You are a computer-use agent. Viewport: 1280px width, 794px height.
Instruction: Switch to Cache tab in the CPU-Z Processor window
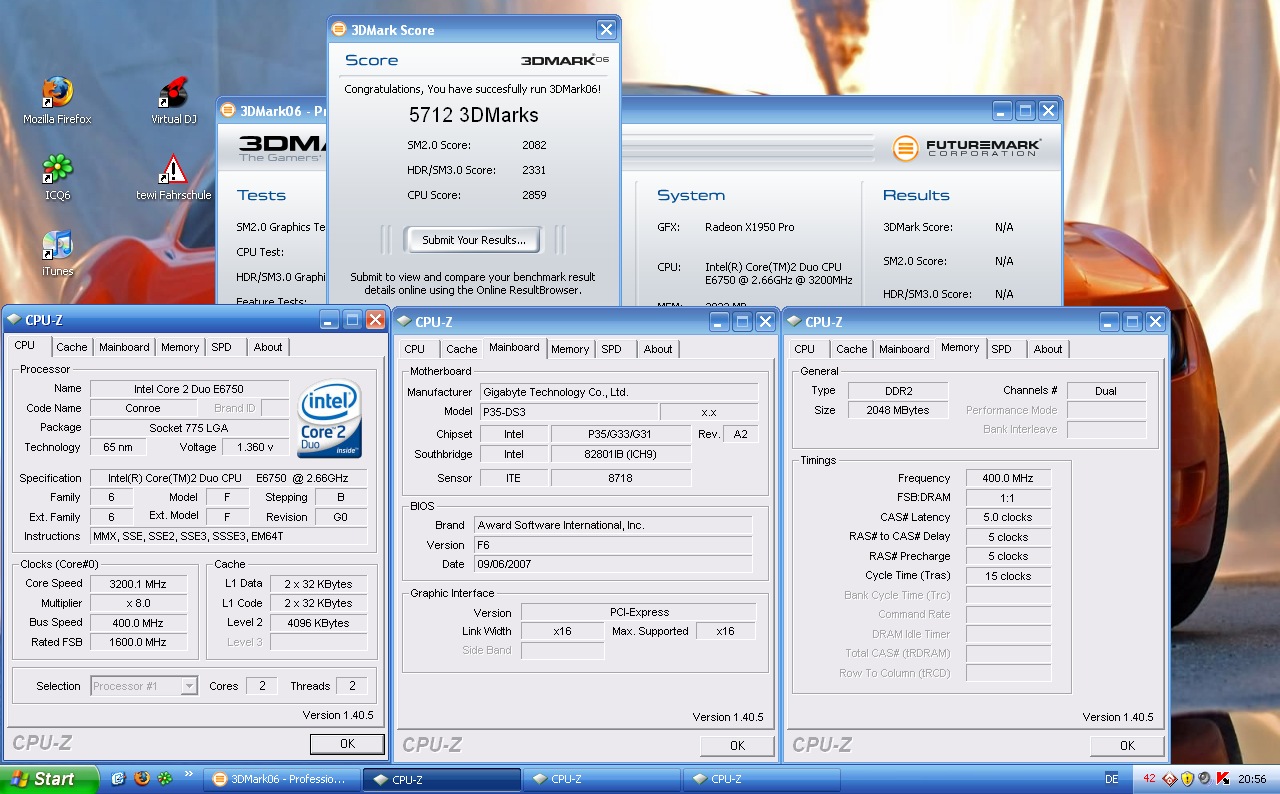click(x=71, y=347)
